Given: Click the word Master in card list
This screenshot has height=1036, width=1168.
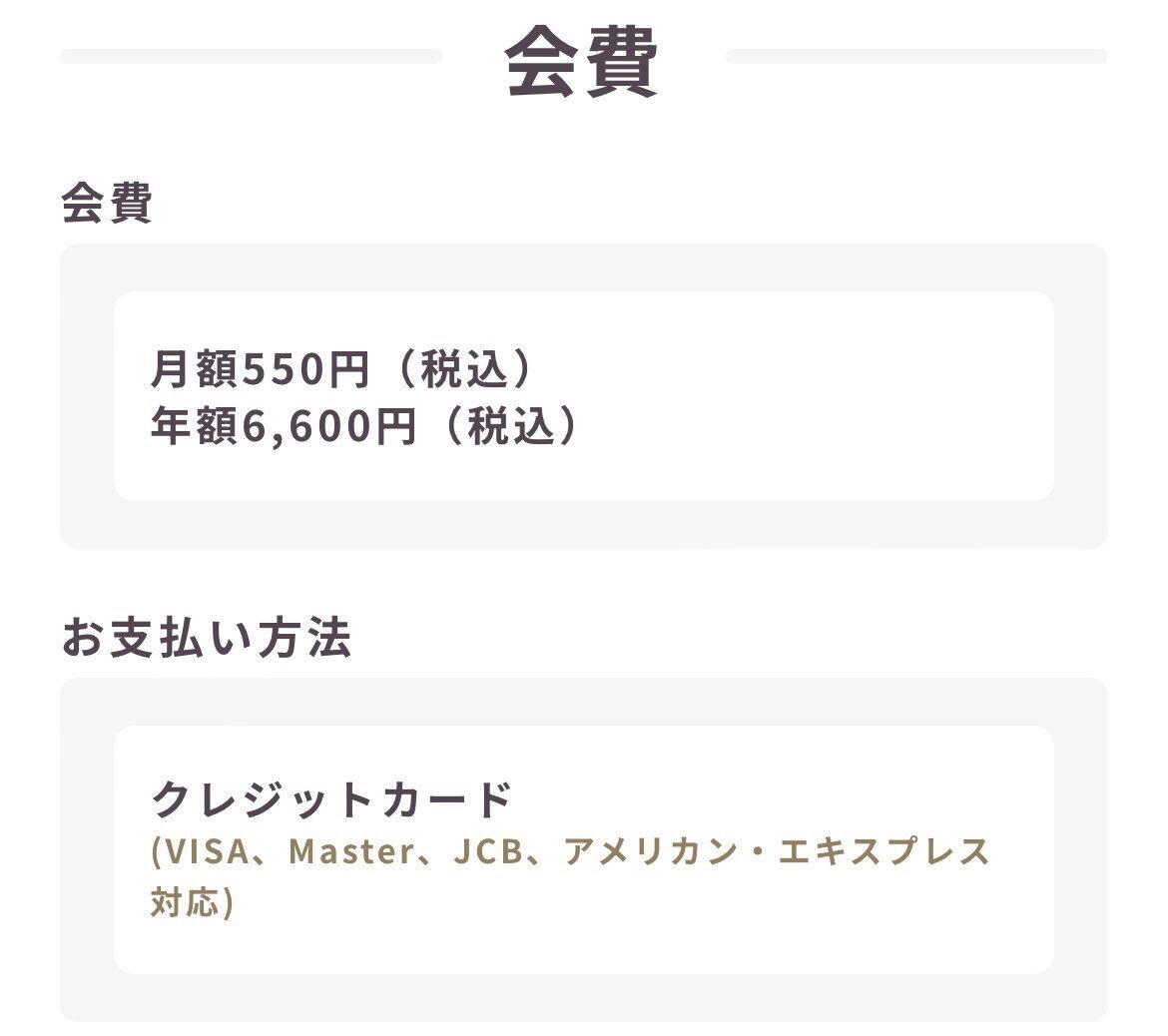Looking at the screenshot, I should tap(350, 852).
